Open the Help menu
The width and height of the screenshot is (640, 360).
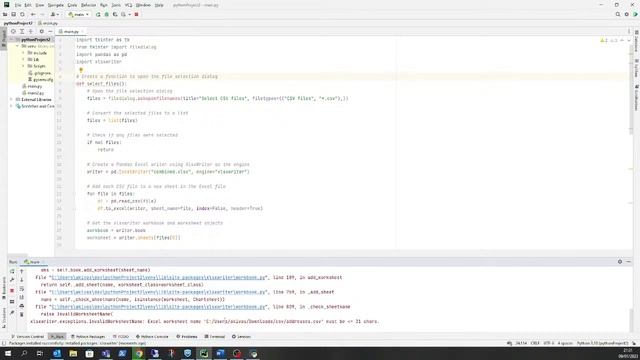click(159, 5)
